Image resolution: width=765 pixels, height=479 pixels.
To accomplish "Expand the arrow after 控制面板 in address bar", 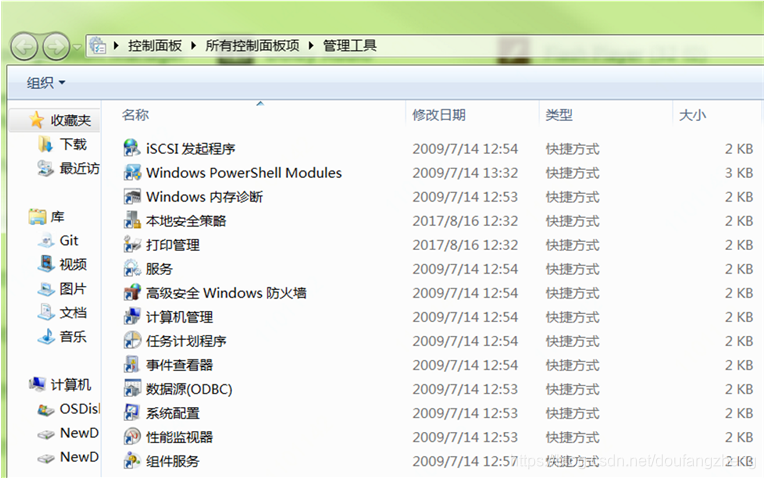I will point(194,46).
